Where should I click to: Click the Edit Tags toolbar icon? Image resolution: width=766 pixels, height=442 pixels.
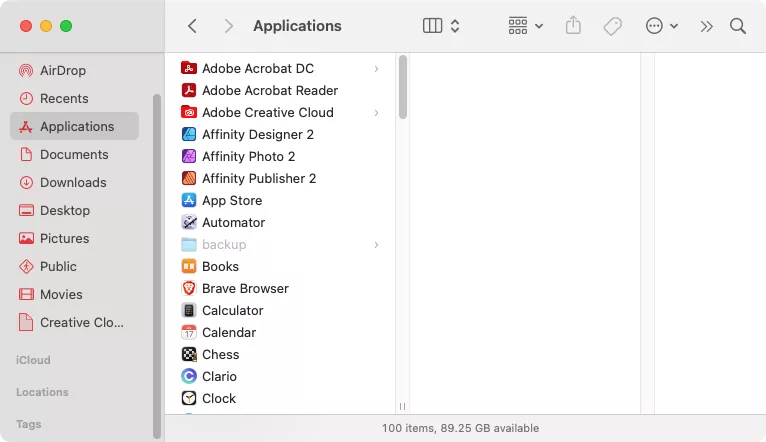pyautogui.click(x=613, y=26)
